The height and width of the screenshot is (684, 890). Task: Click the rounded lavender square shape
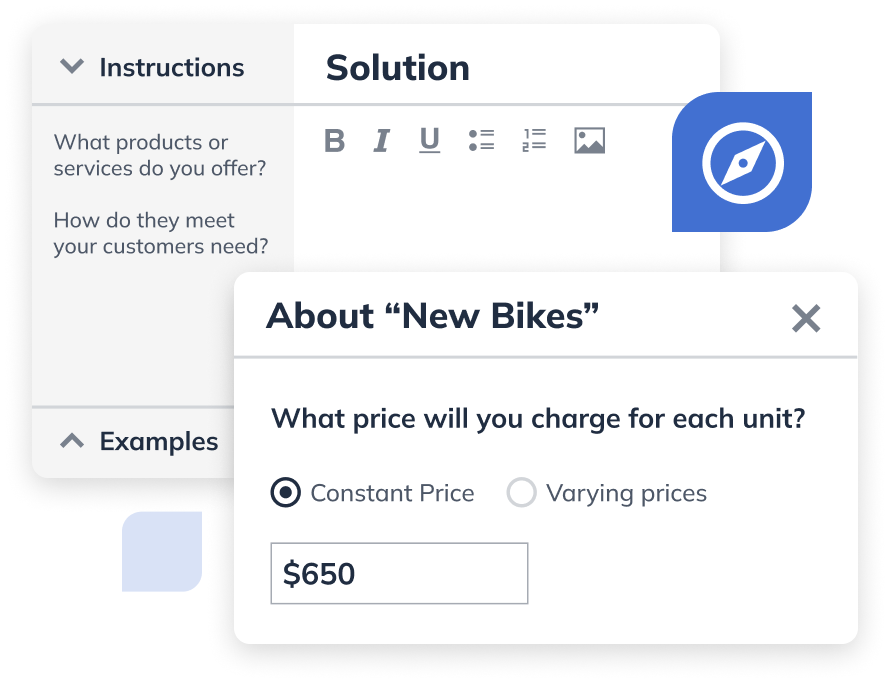point(161,551)
